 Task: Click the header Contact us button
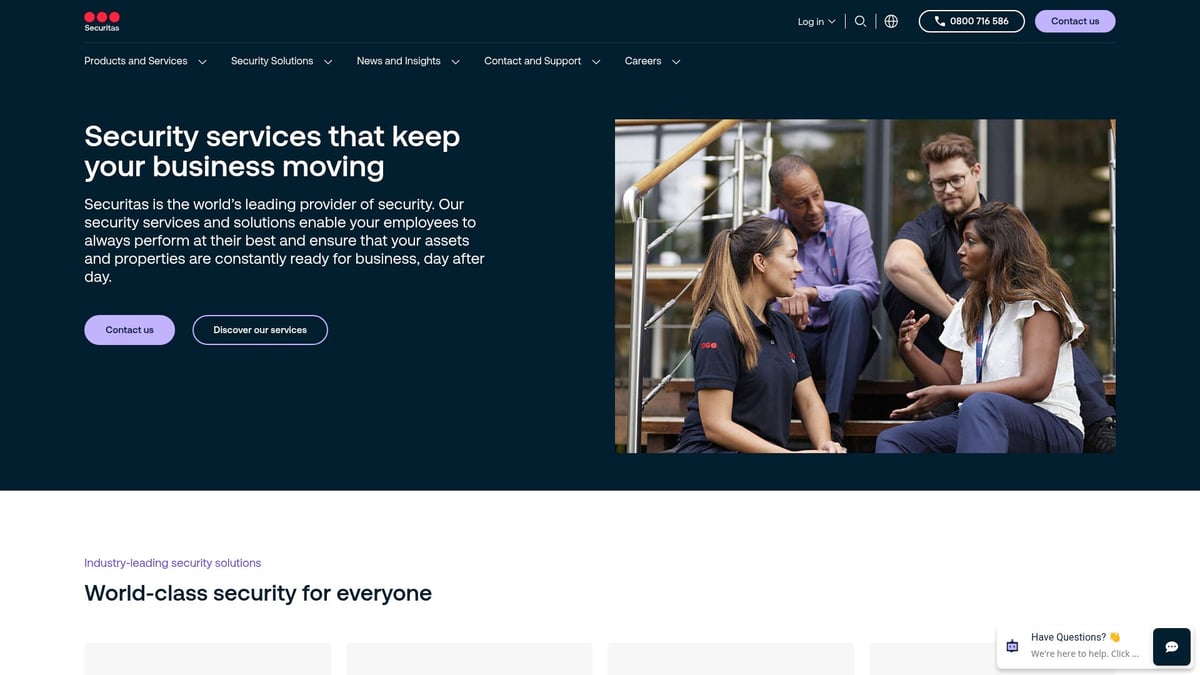(x=1075, y=21)
